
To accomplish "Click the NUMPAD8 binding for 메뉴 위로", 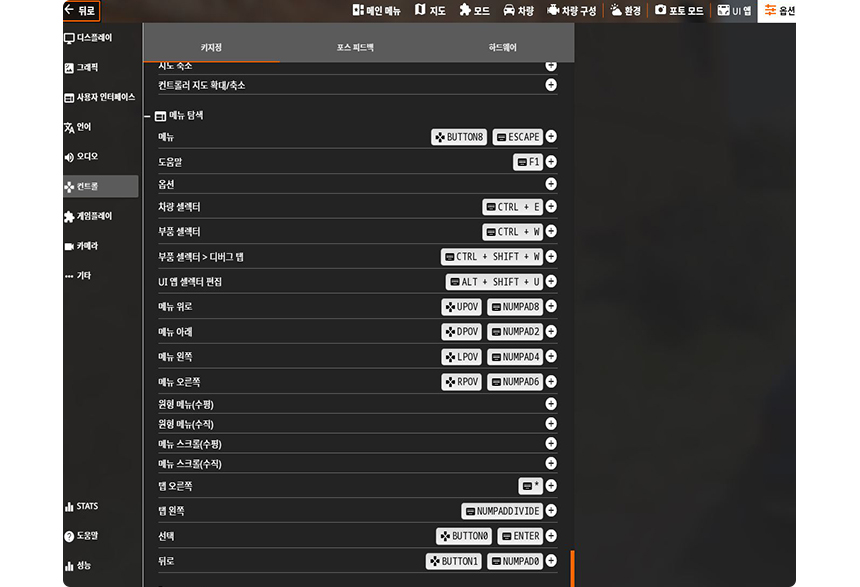I will tap(514, 307).
